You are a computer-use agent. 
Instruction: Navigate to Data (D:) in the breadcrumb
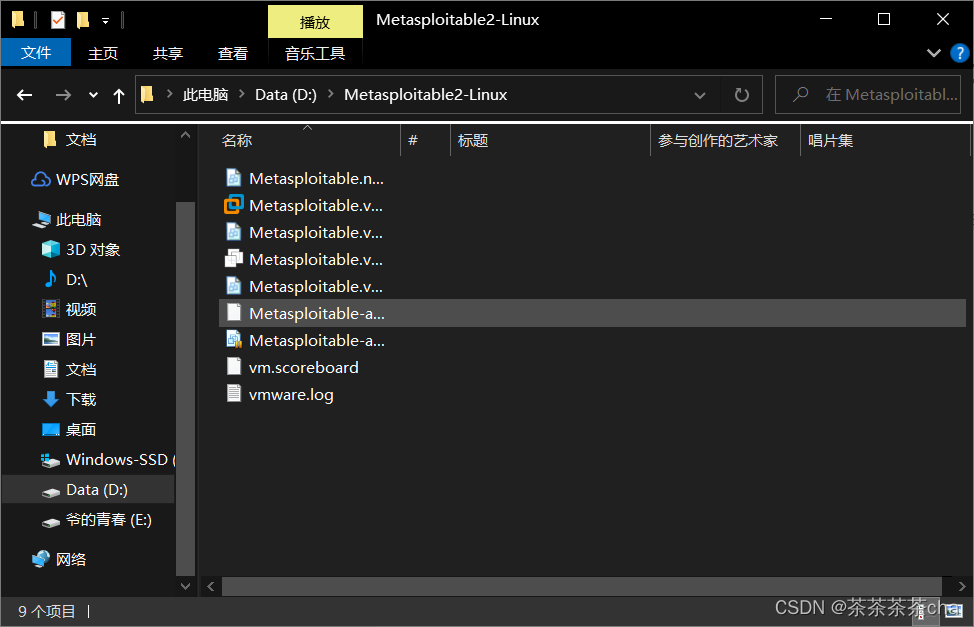pyautogui.click(x=286, y=94)
